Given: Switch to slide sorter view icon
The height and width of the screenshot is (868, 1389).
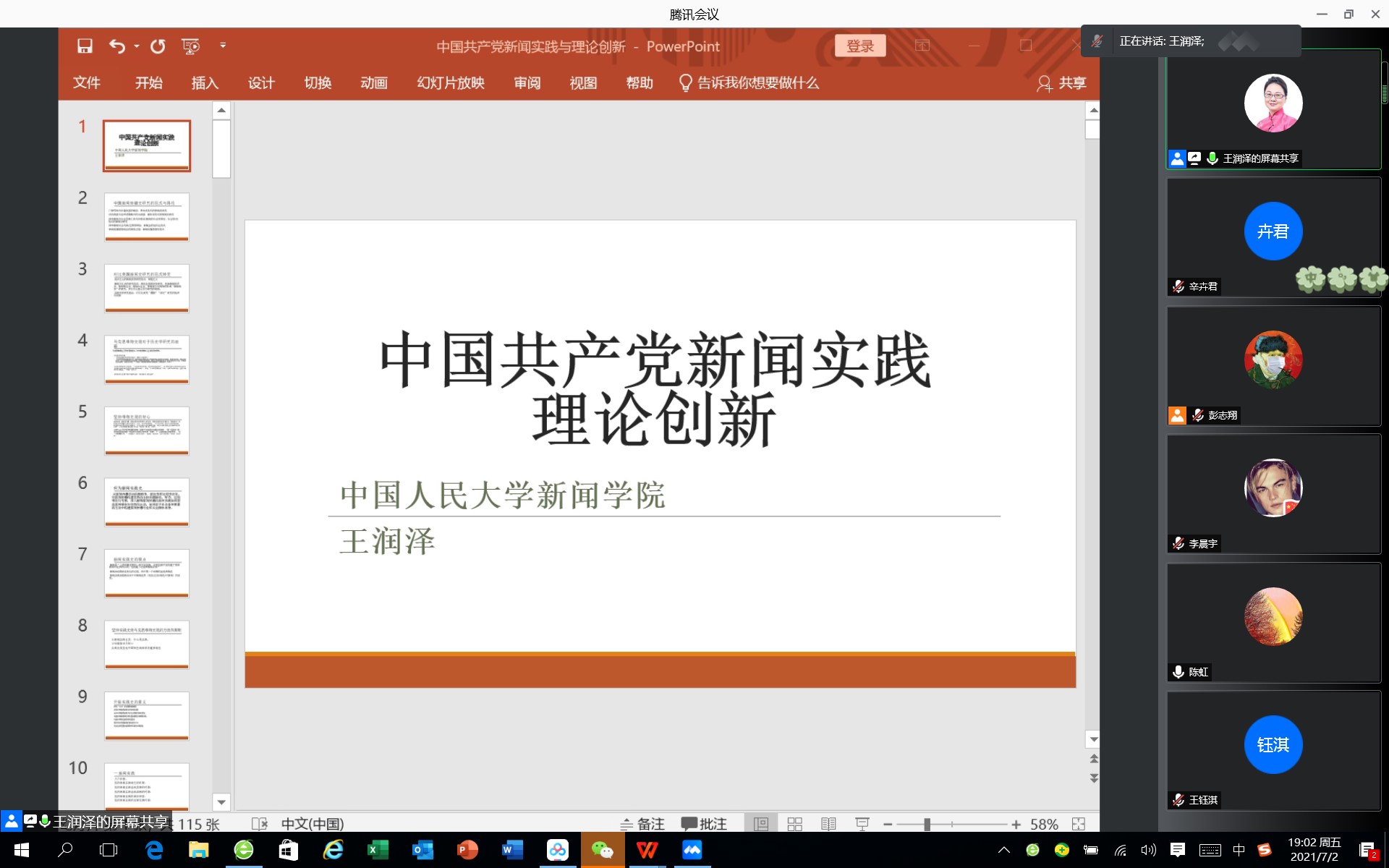Looking at the screenshot, I should point(794,824).
